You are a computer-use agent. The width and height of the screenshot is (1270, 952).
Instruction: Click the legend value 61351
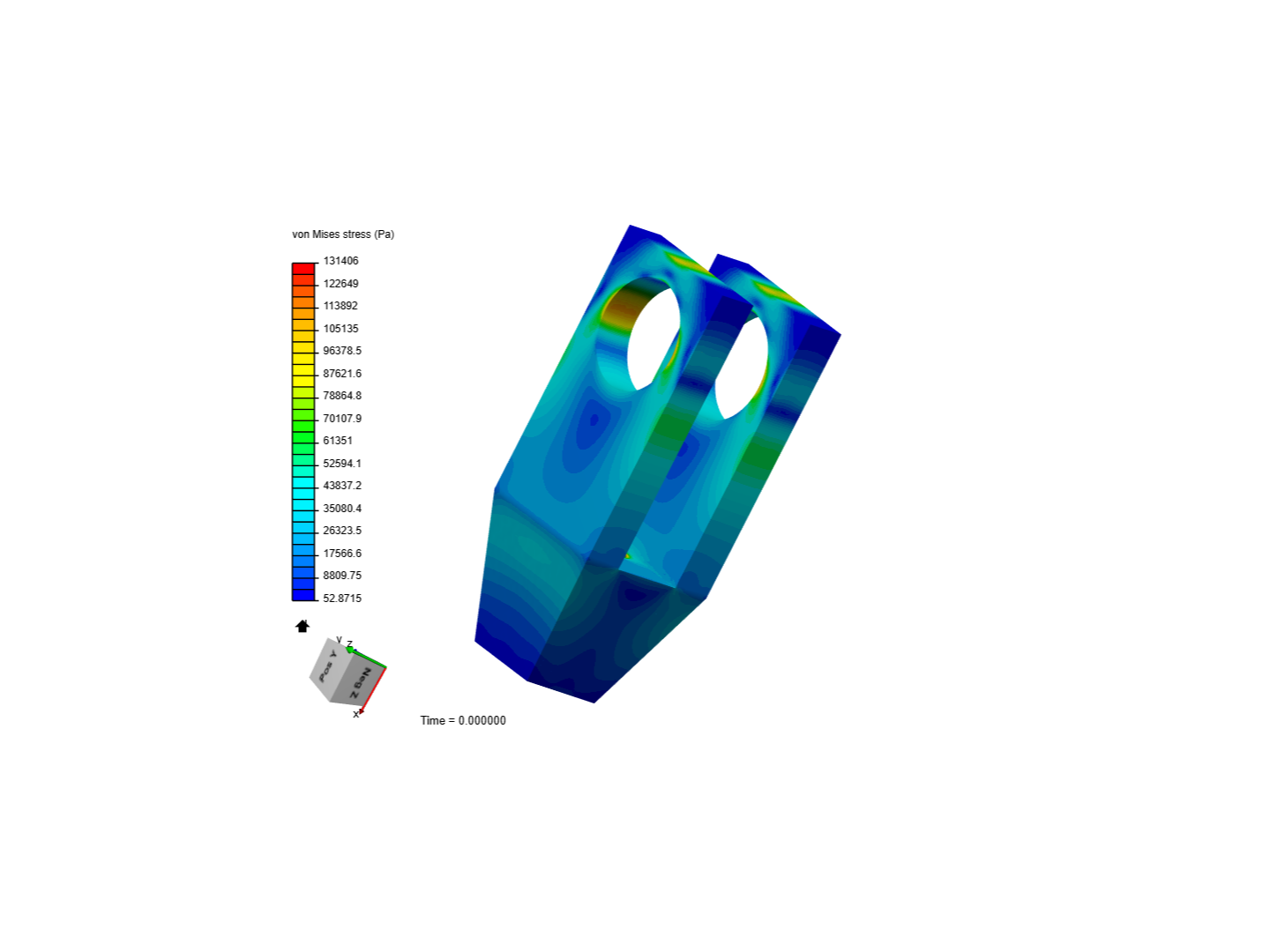click(338, 441)
